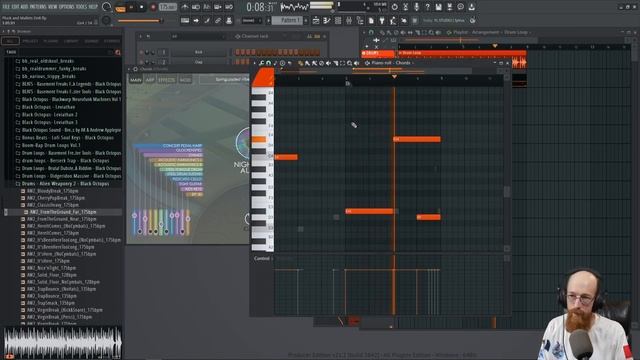Image resolution: width=640 pixels, height=360 pixels.
Task: Select the Zoom magnifier tool in piano roll
Action: pos(349,63)
